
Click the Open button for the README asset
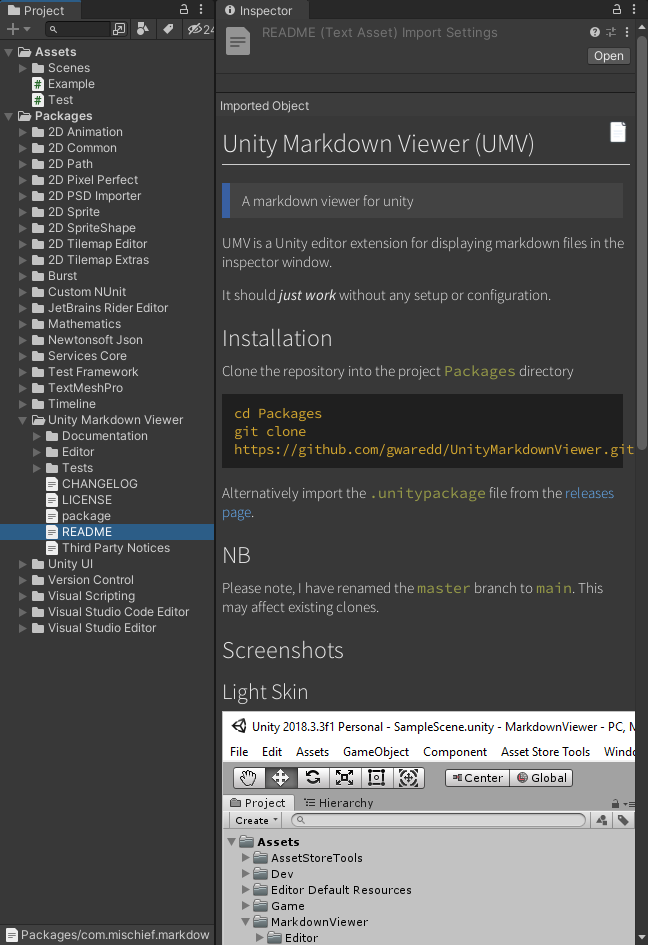608,55
